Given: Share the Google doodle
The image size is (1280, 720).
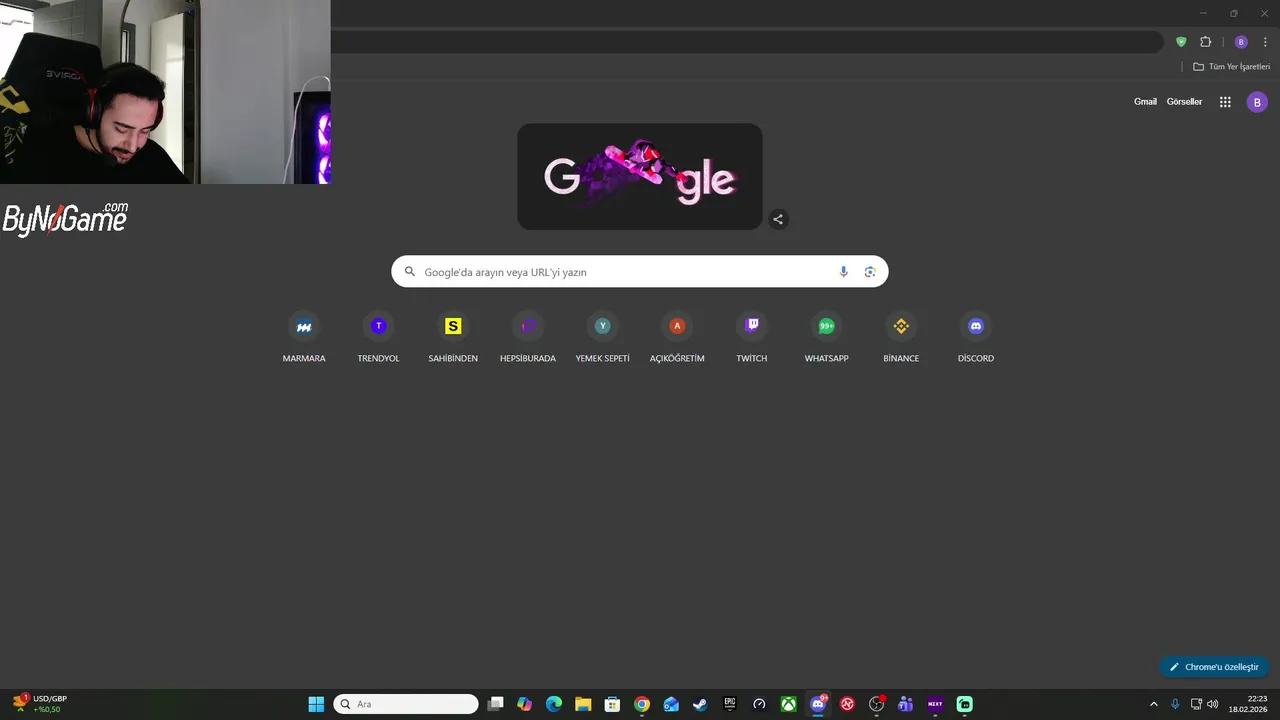Looking at the screenshot, I should (778, 219).
